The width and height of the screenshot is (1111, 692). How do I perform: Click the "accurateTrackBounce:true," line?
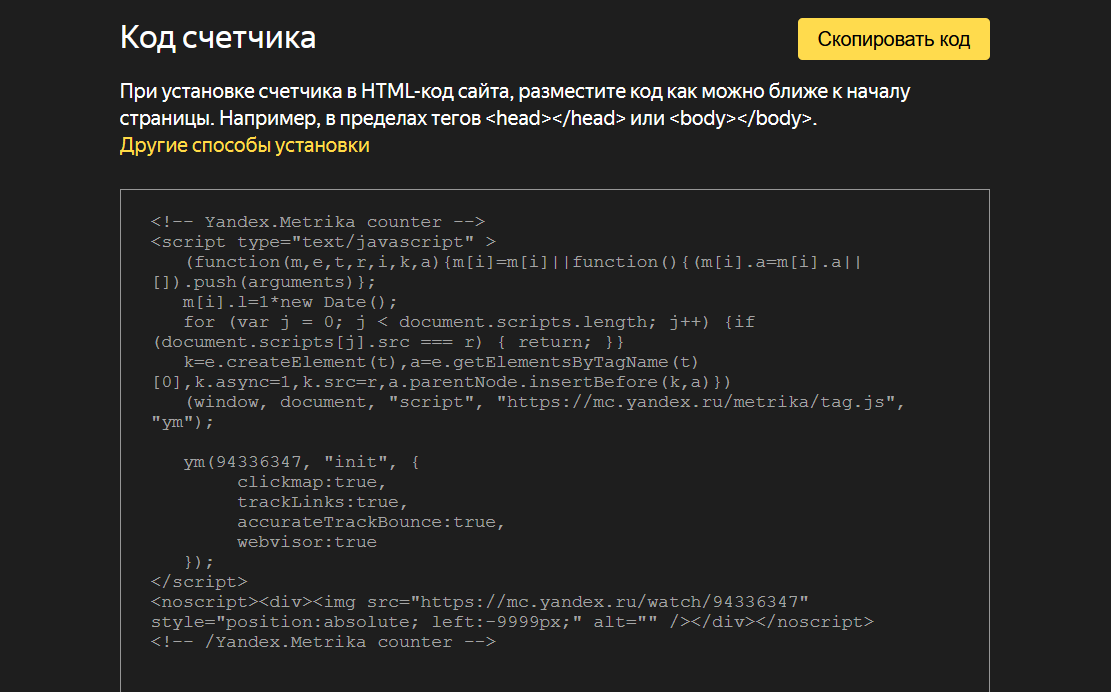click(x=371, y=522)
